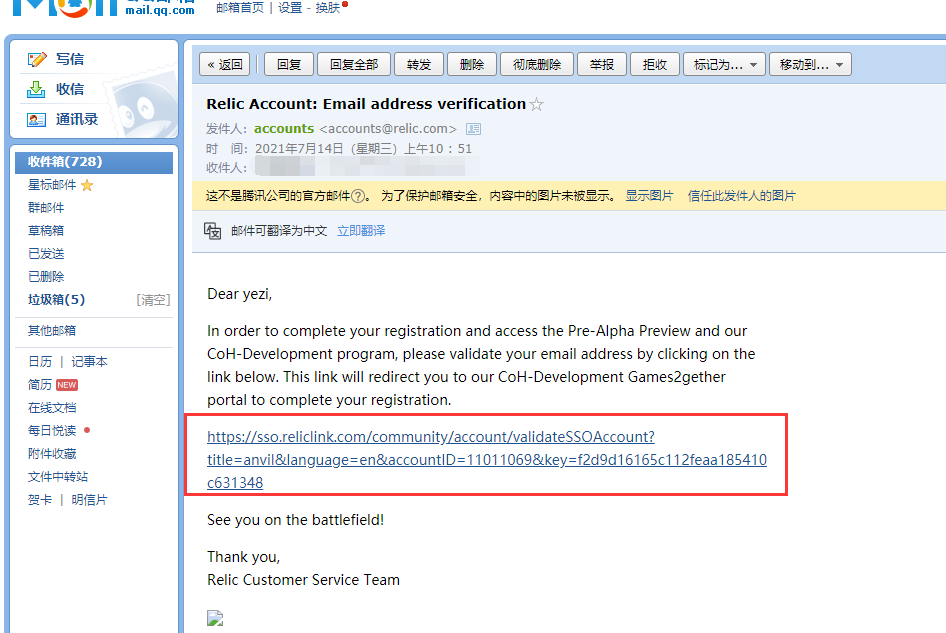Click the 返回 back button
The width and height of the screenshot is (946, 633).
[x=224, y=65]
